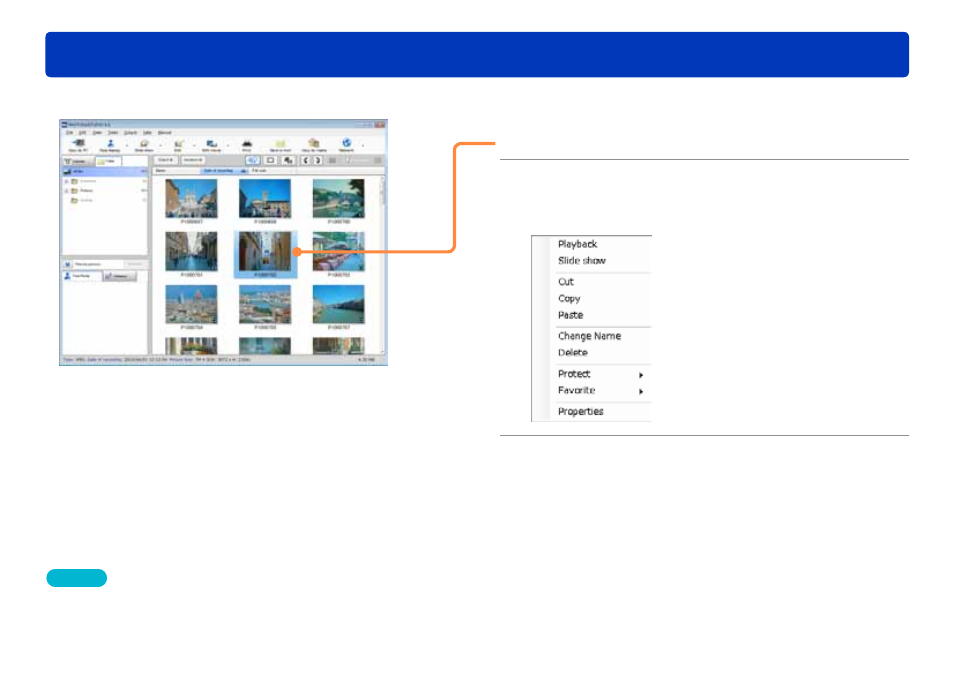Select the highlighted top folder row
Viewport: 954px width, 673px height.
pos(105,172)
